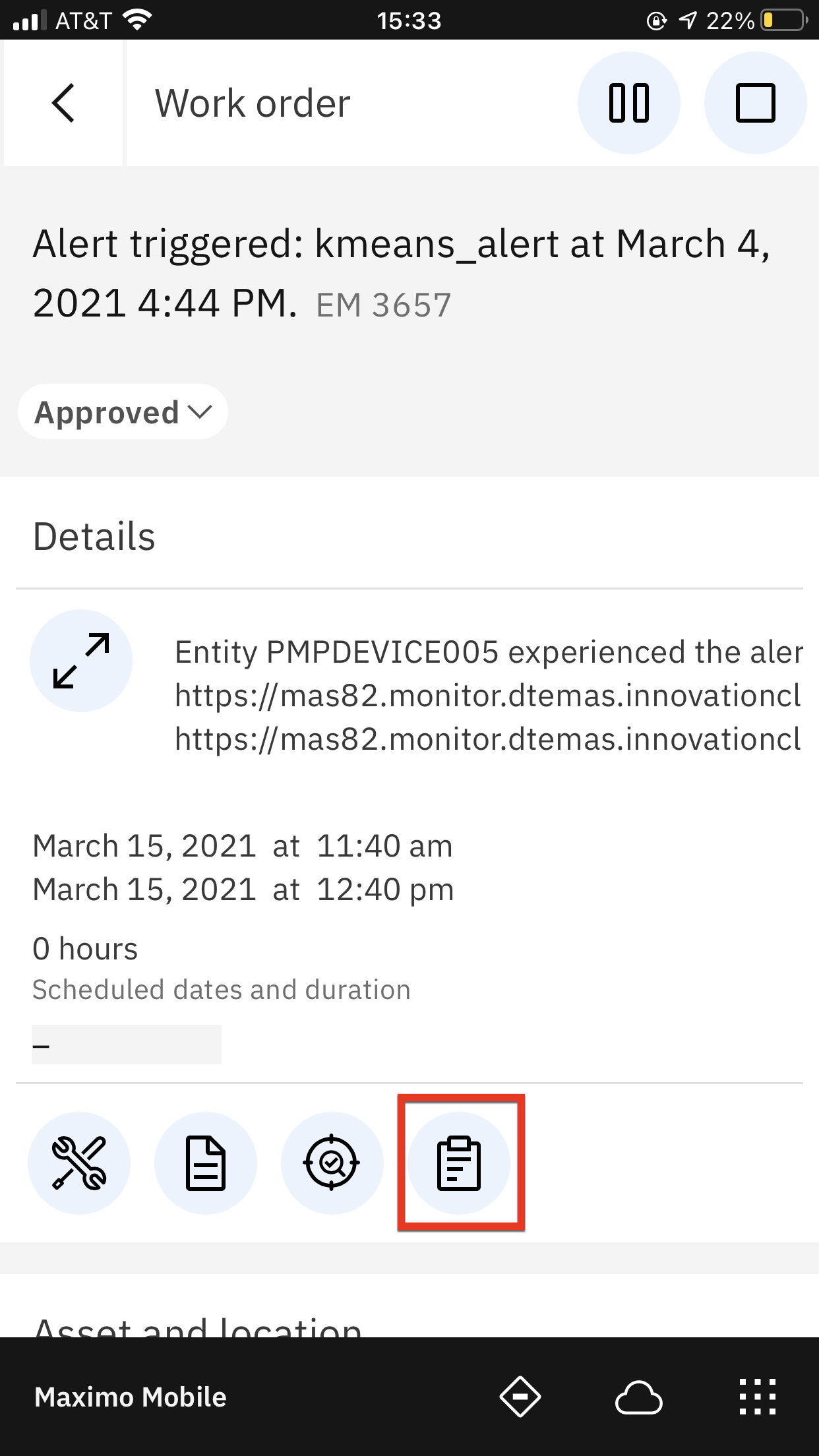
Task: Tap the Maximo Mobile label
Action: pos(131,1397)
